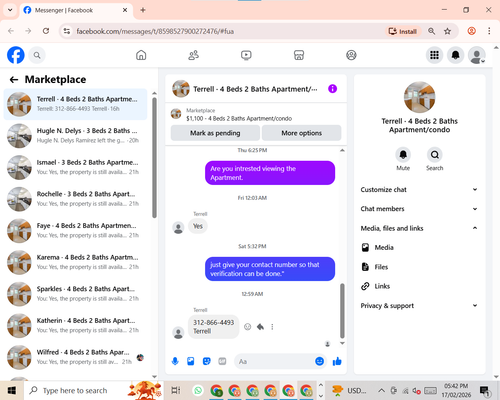
Task: Click More options button
Action: [x=302, y=133]
